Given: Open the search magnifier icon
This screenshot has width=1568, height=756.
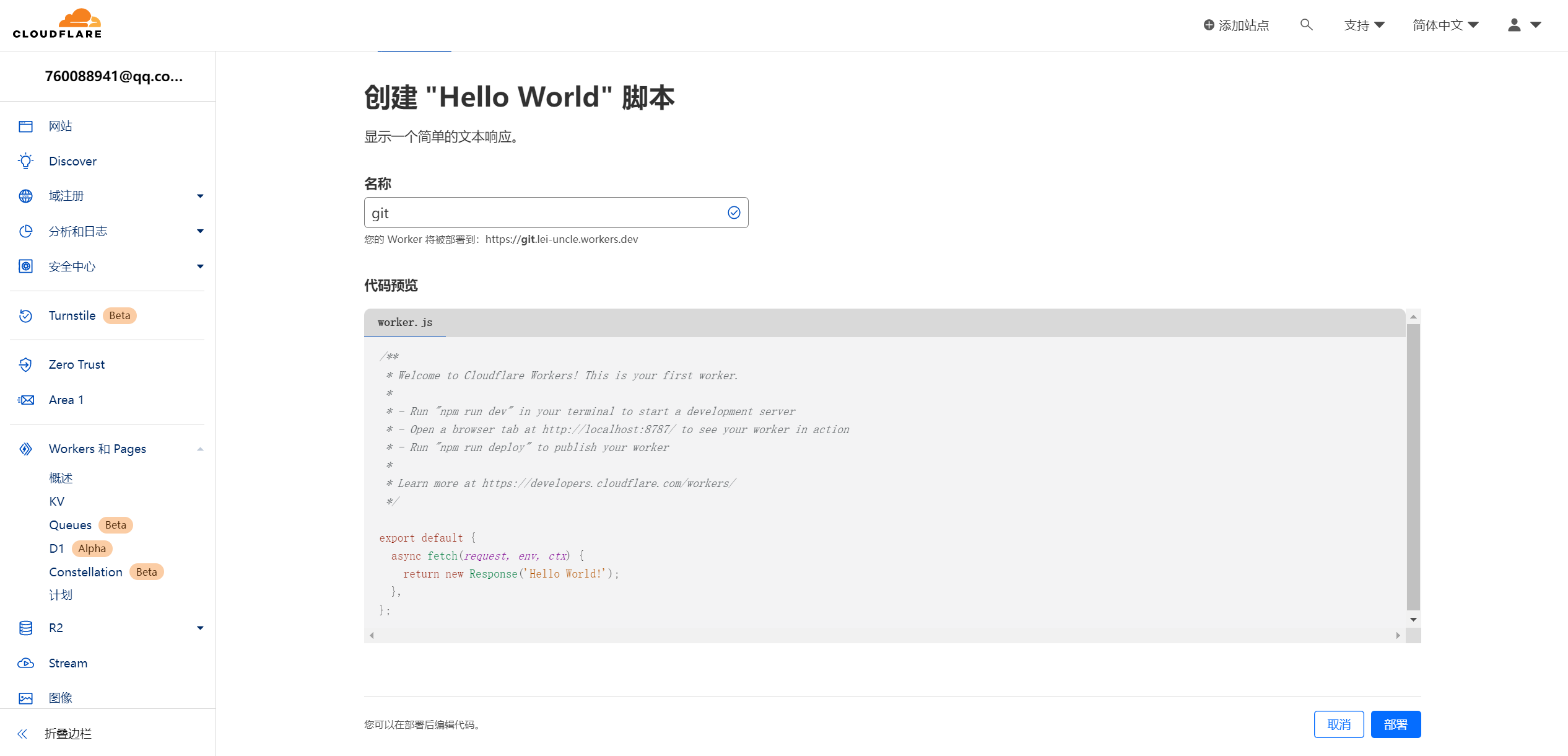Looking at the screenshot, I should pos(1306,25).
